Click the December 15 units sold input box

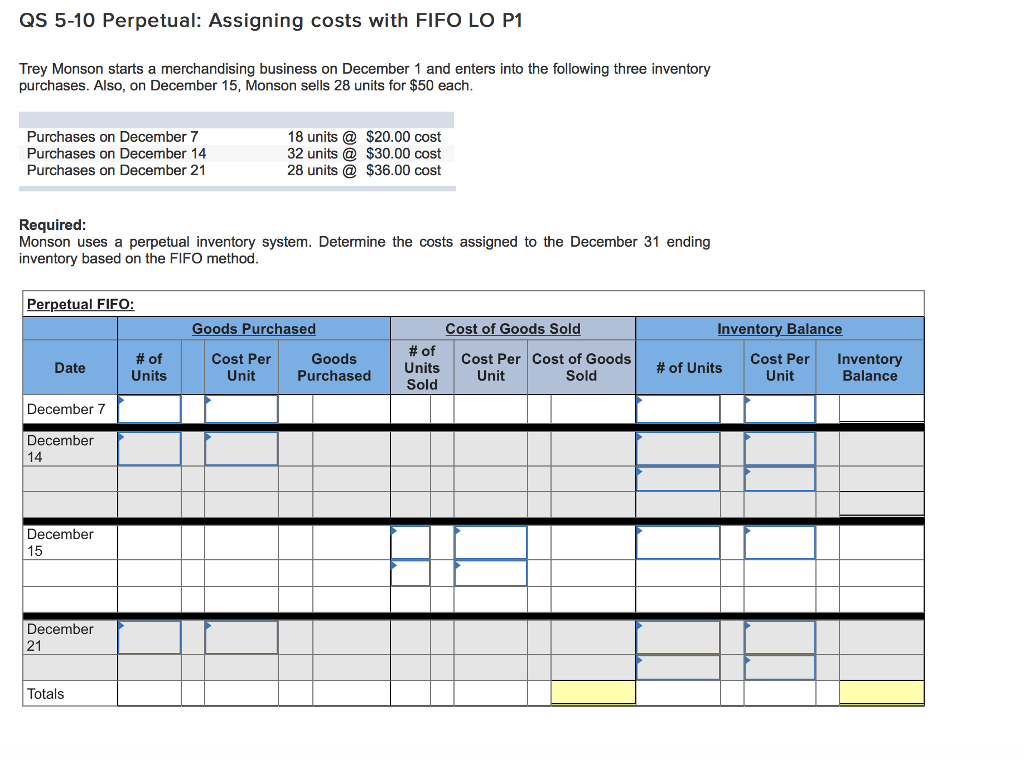410,541
